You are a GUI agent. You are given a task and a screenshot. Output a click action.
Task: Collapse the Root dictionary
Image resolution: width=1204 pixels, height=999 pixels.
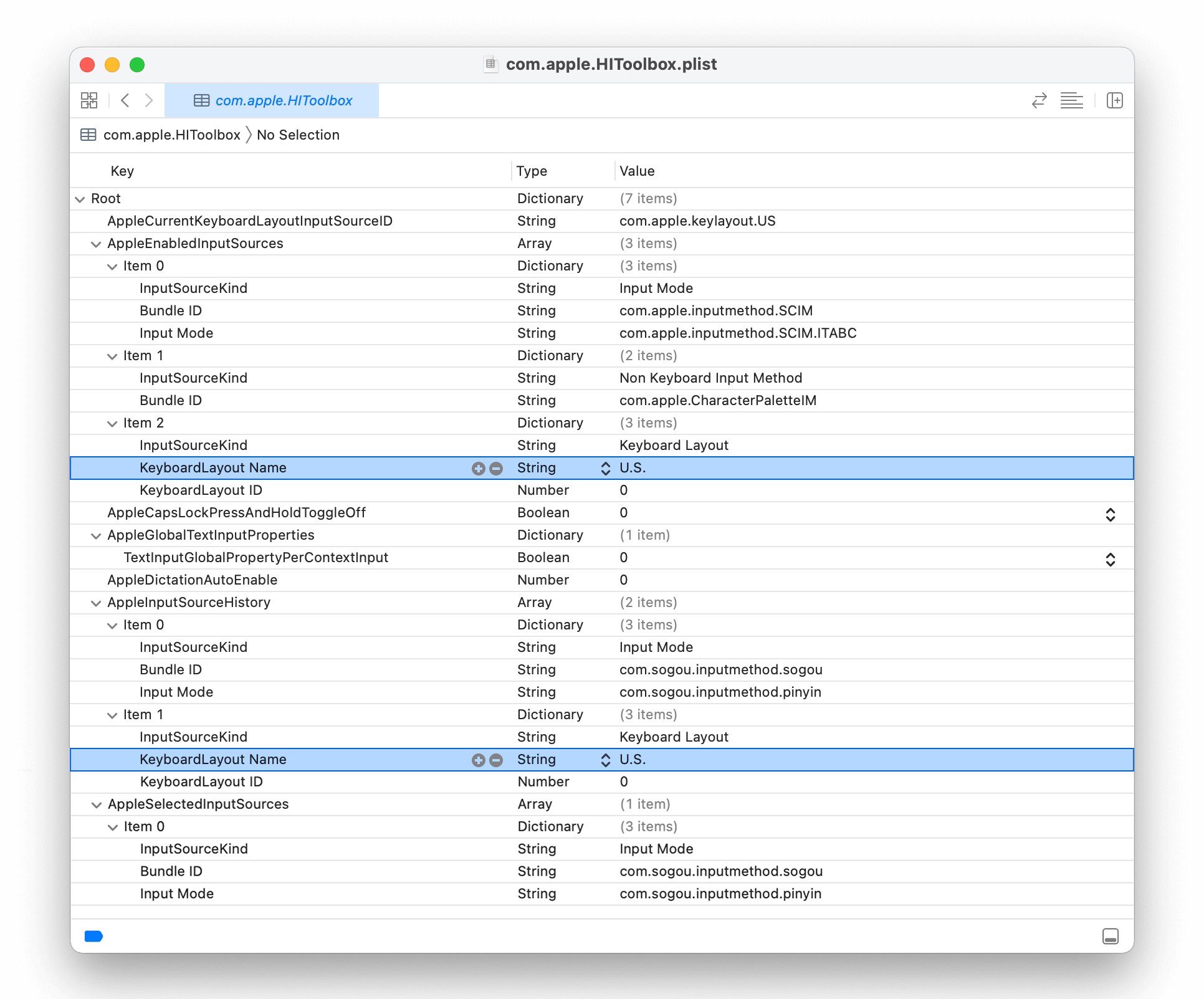click(80, 199)
